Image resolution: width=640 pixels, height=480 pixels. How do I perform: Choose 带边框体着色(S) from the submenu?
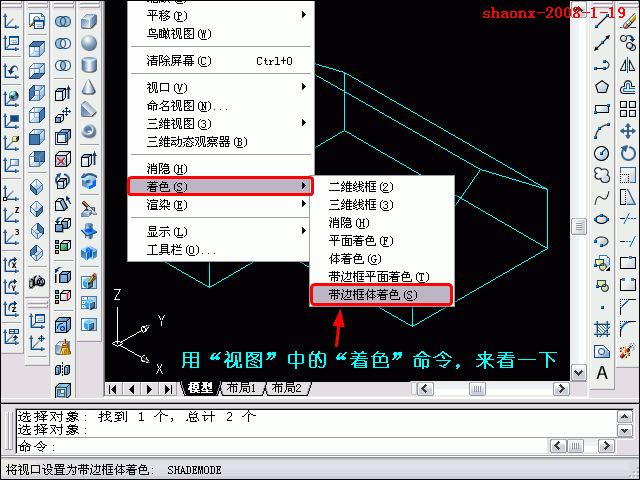point(381,295)
